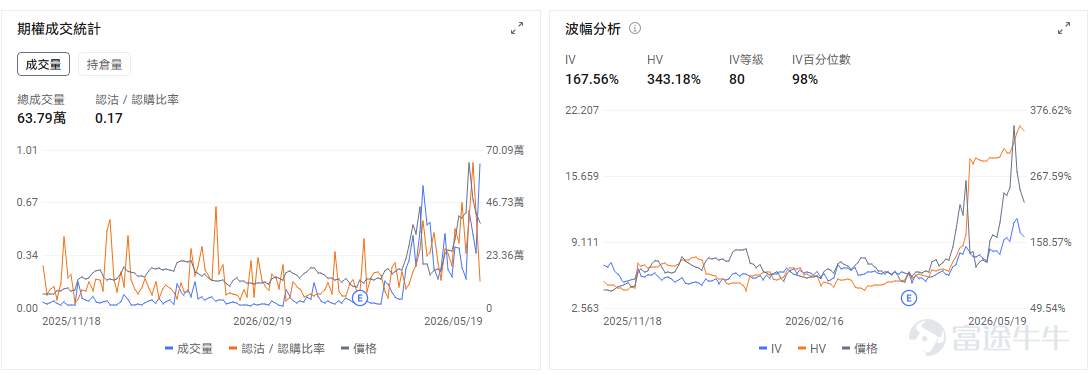Screen dimensions: 1089x374
Task: Click the HV value 343.18%
Action: (674, 79)
